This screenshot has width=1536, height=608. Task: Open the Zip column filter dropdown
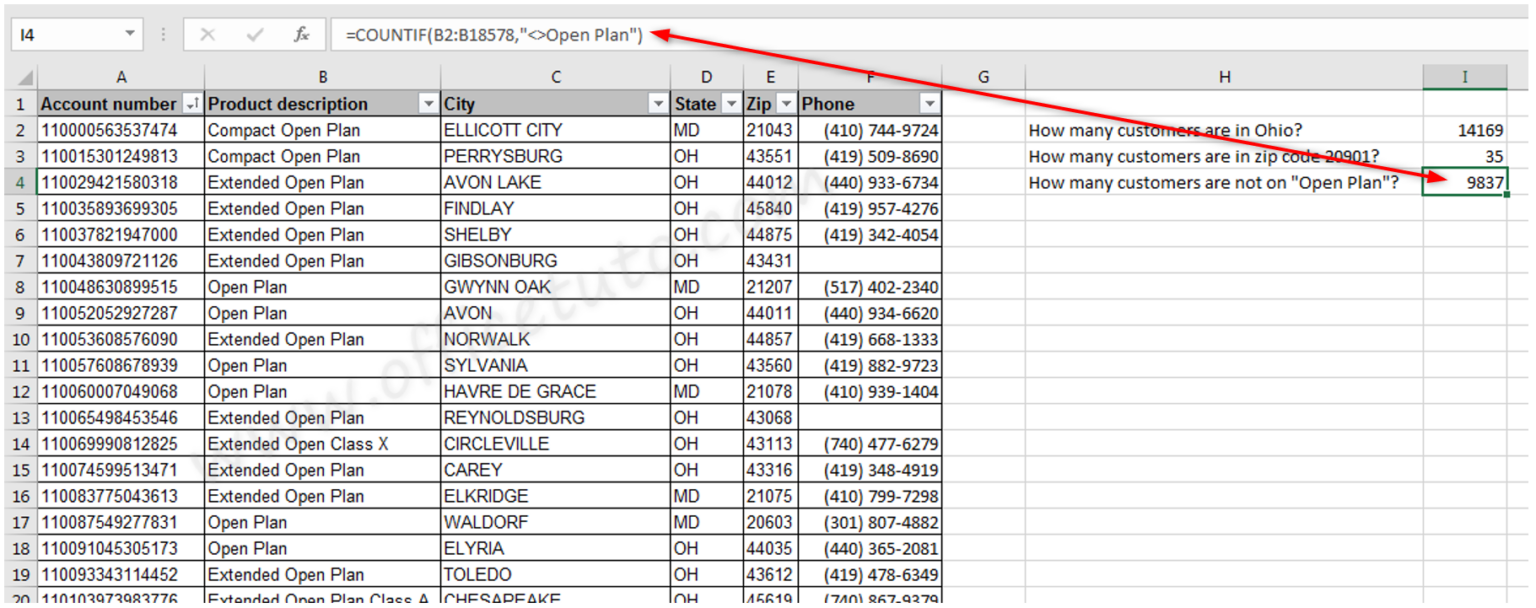click(786, 104)
